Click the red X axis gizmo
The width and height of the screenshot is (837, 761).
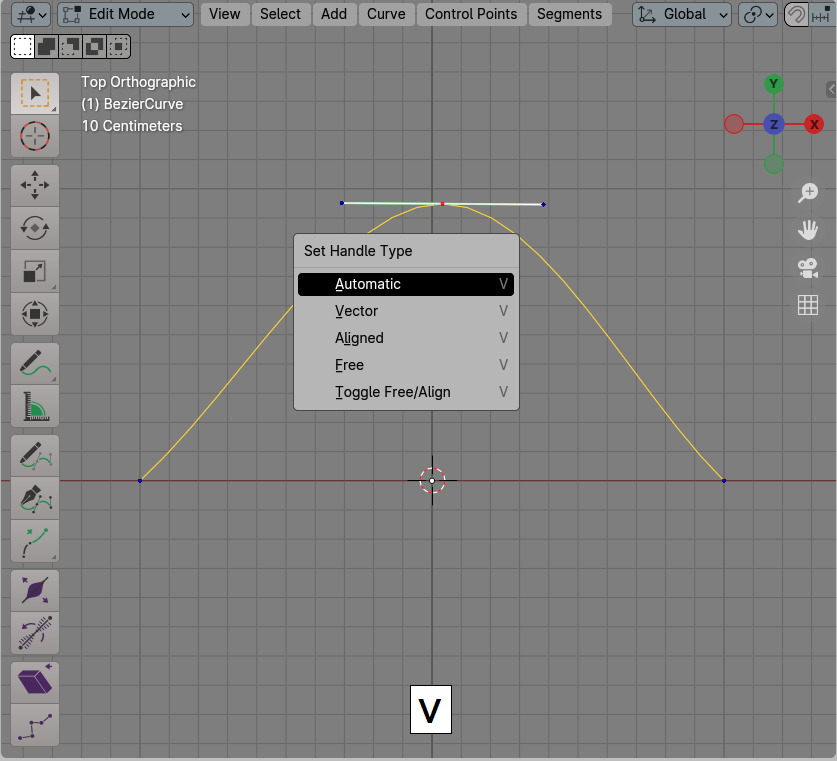pos(814,124)
